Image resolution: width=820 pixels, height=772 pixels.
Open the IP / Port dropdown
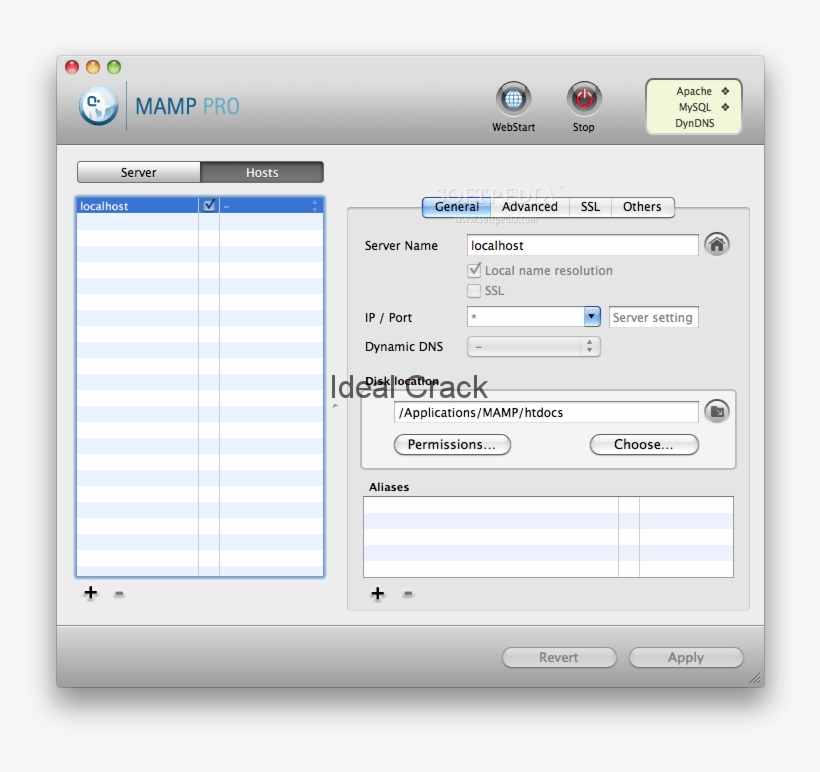pyautogui.click(x=590, y=317)
